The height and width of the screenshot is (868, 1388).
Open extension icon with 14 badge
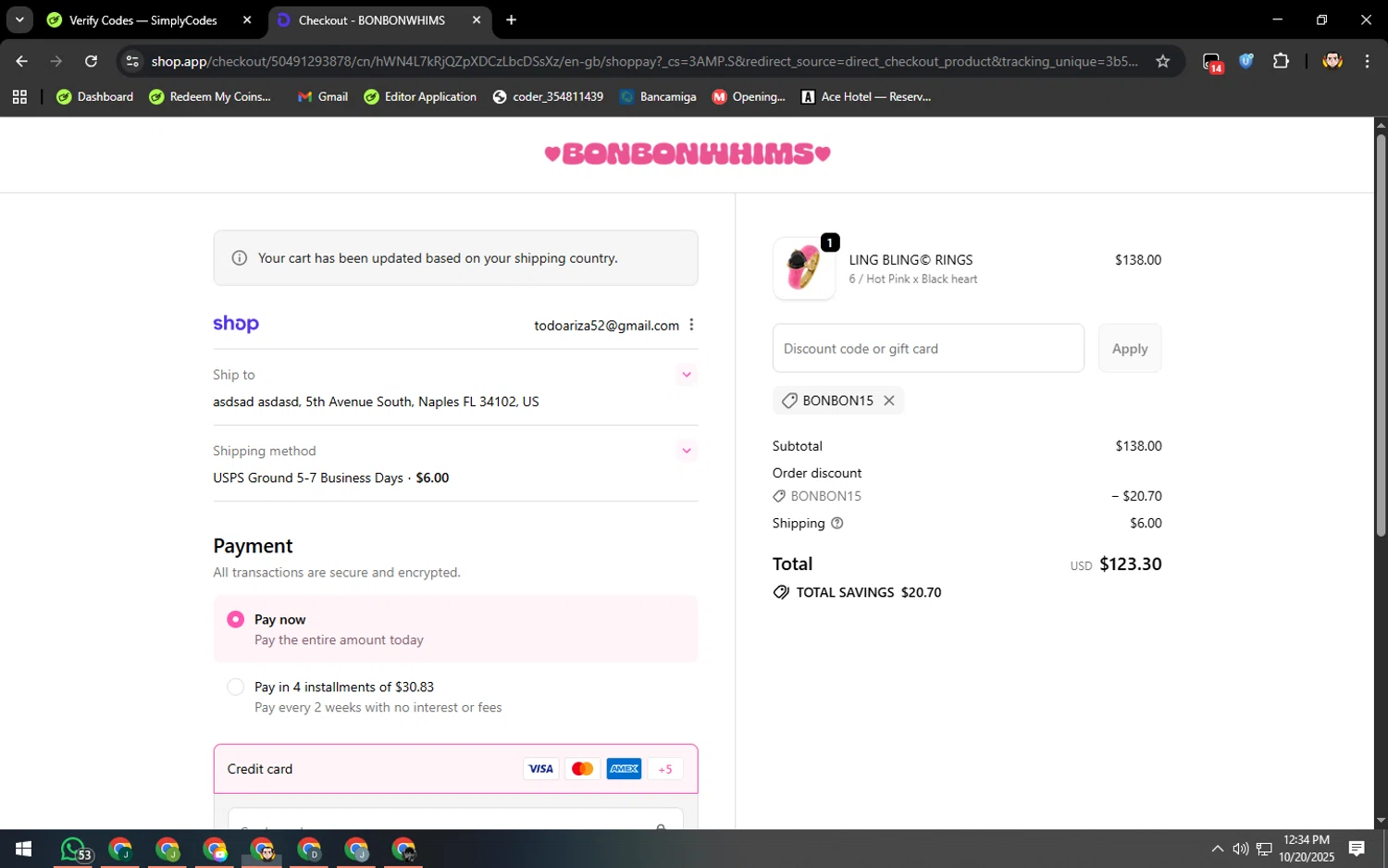coord(1212,62)
